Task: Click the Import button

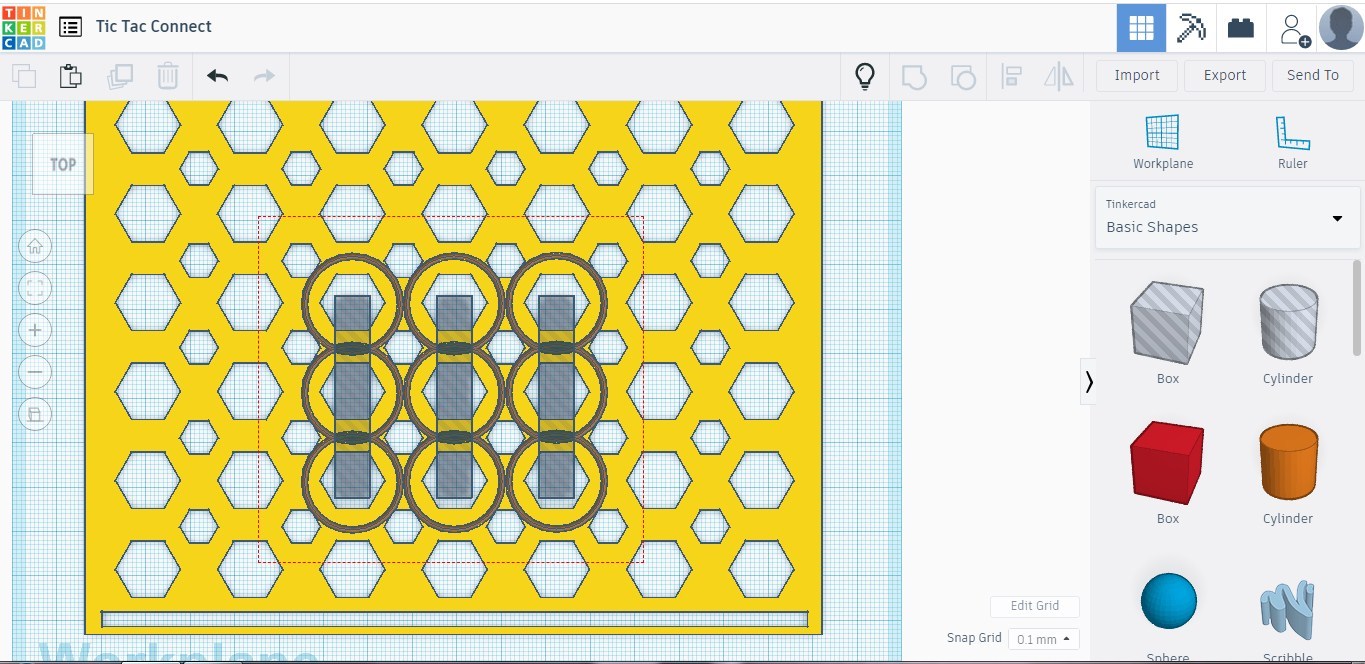Action: (1137, 76)
